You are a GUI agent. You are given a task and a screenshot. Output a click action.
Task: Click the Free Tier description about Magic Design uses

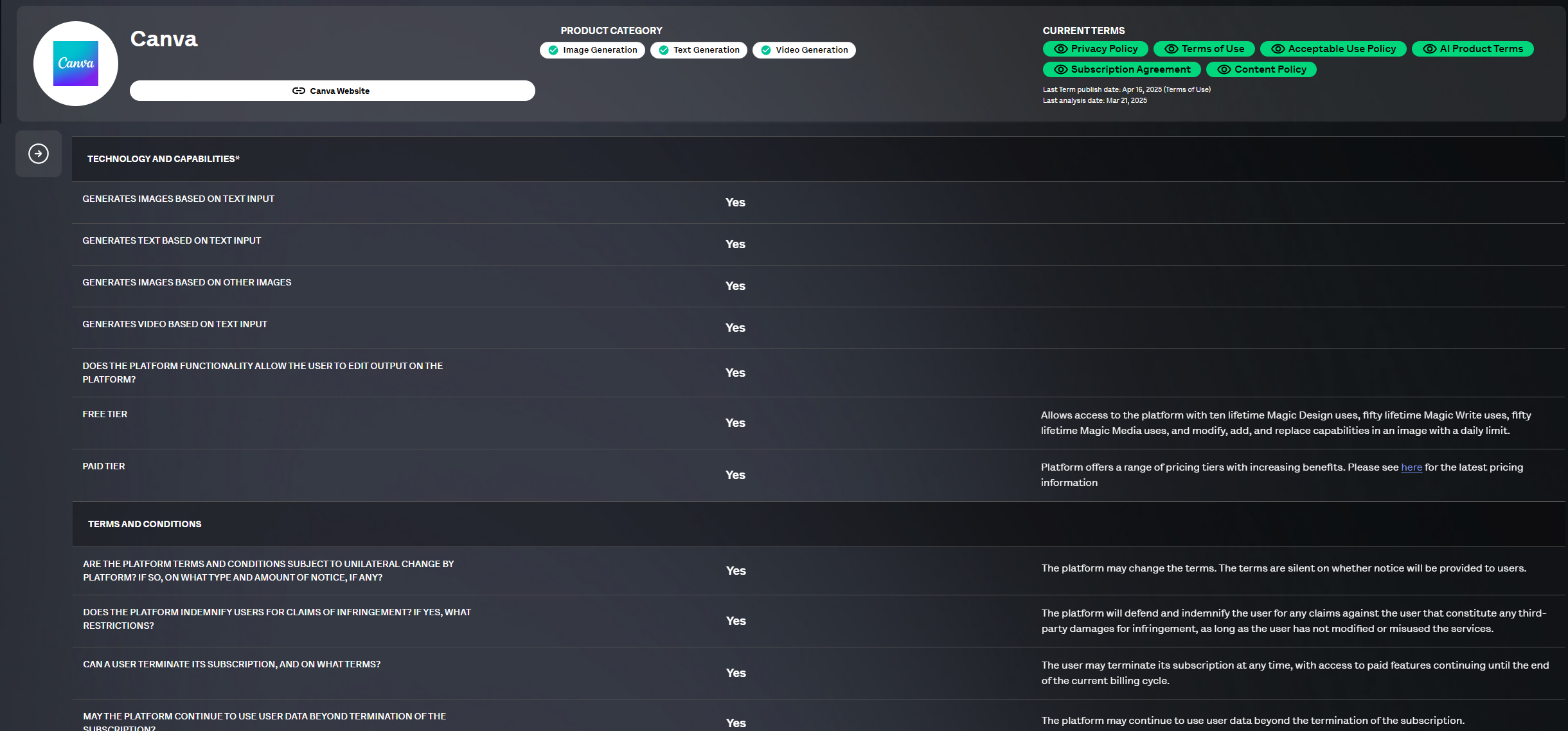[x=1286, y=423]
